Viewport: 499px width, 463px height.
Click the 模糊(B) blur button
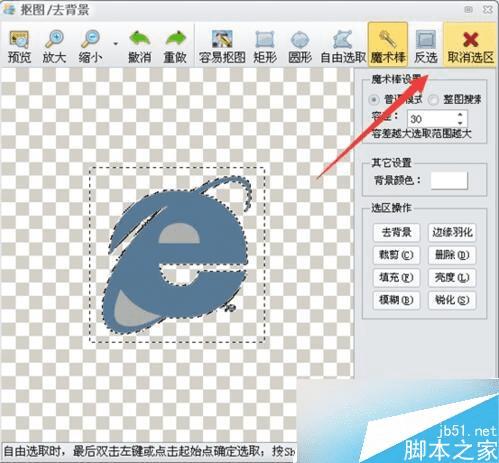396,300
